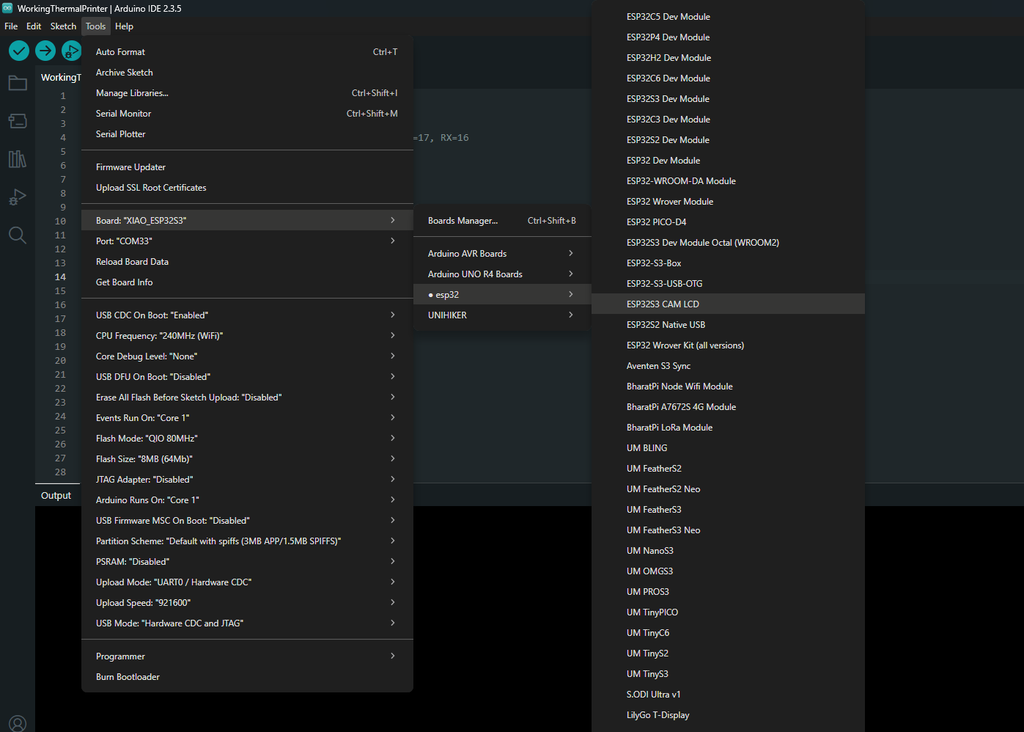Click the Start Debugging toolbar icon

[x=71, y=51]
